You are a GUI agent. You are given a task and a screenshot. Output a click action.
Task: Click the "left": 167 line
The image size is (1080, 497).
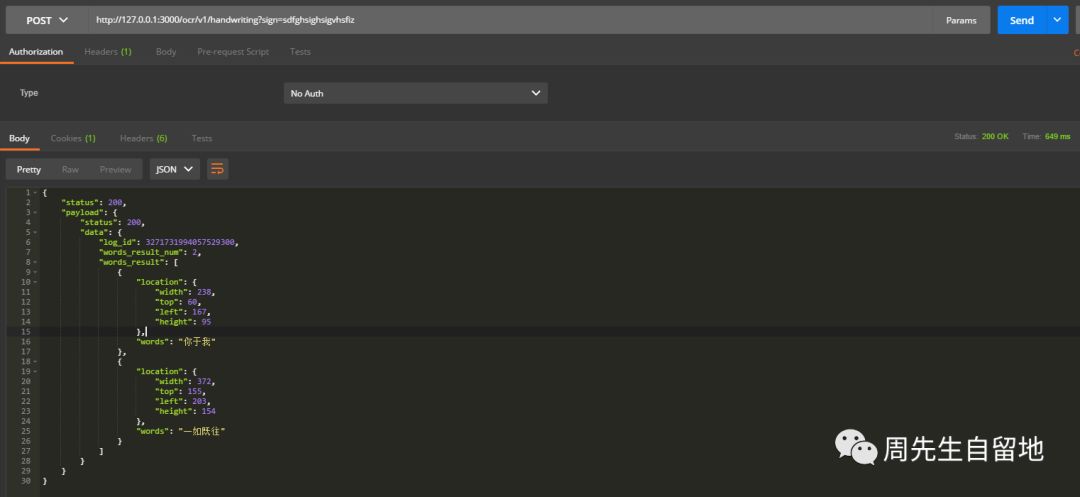click(183, 312)
